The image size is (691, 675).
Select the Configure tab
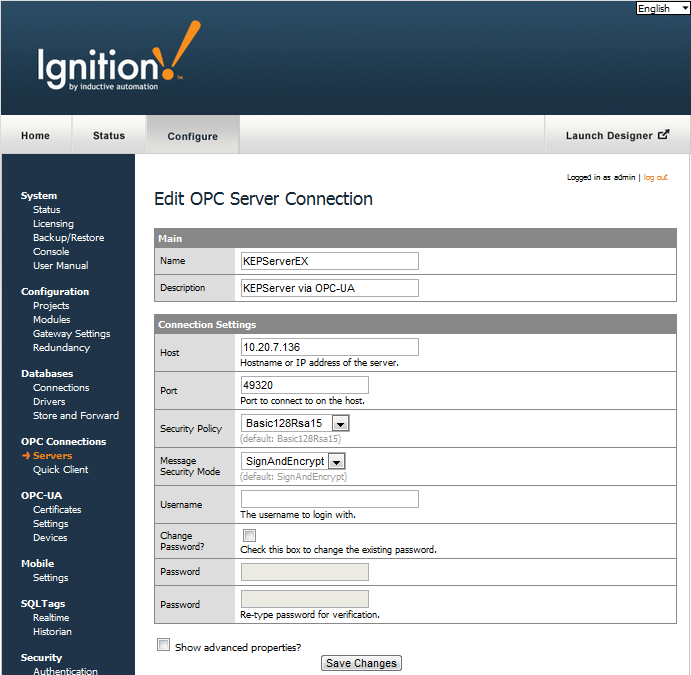[x=193, y=136]
